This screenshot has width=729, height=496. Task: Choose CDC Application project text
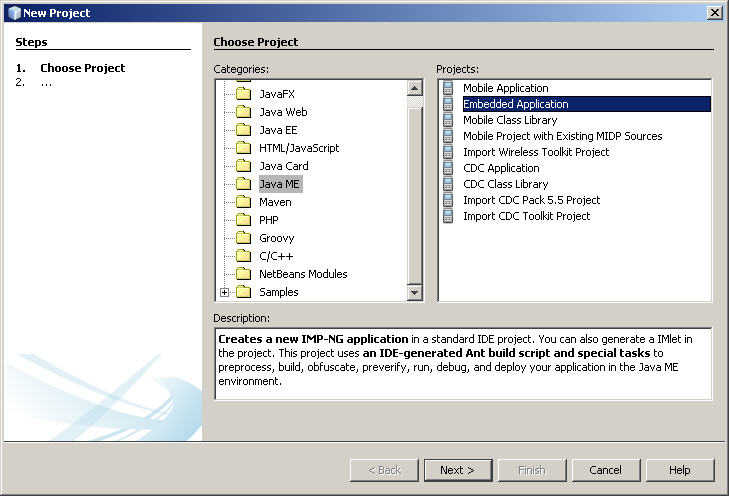point(501,168)
